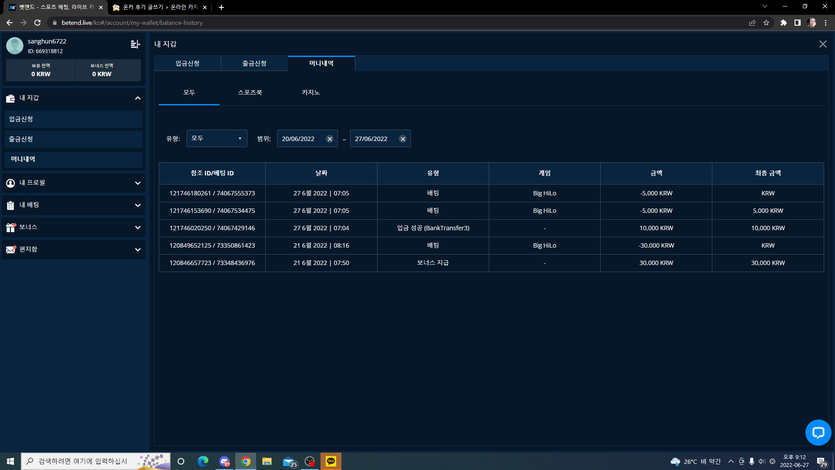Click the -30,000 KRW amount cell

click(656, 246)
